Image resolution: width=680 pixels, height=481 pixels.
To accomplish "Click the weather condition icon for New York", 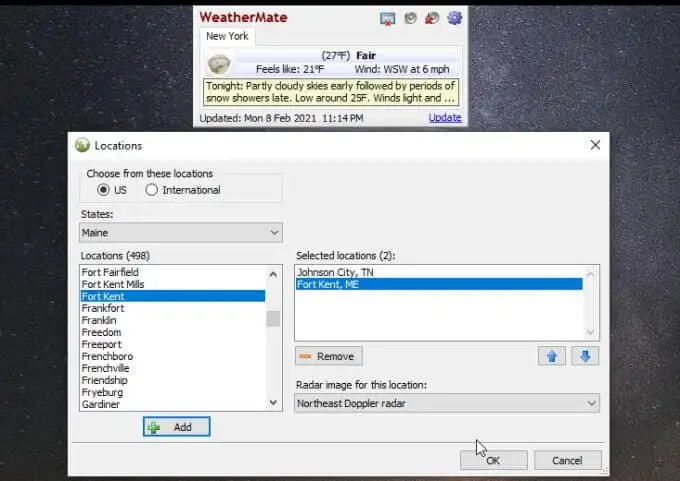I will 219,64.
